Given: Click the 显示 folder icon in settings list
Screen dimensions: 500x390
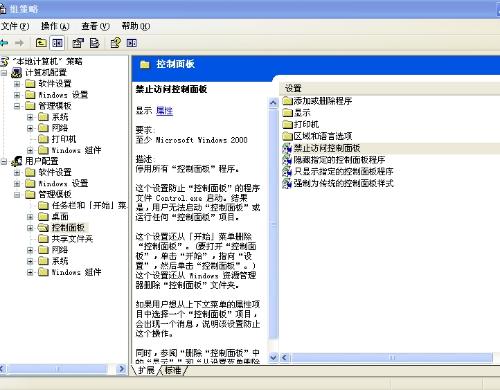Looking at the screenshot, I should 287,113.
